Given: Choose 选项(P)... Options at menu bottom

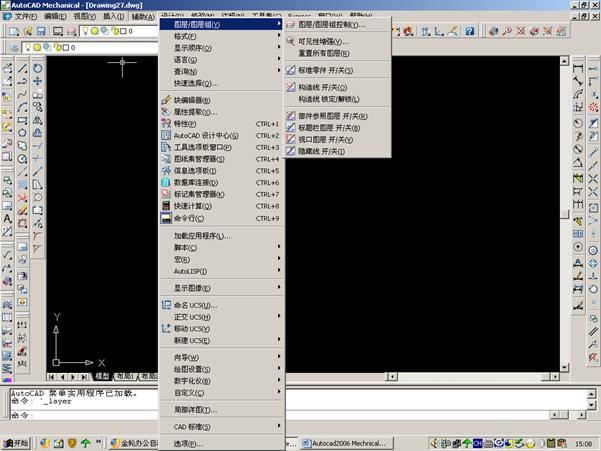Looking at the screenshot, I should click(222, 444).
